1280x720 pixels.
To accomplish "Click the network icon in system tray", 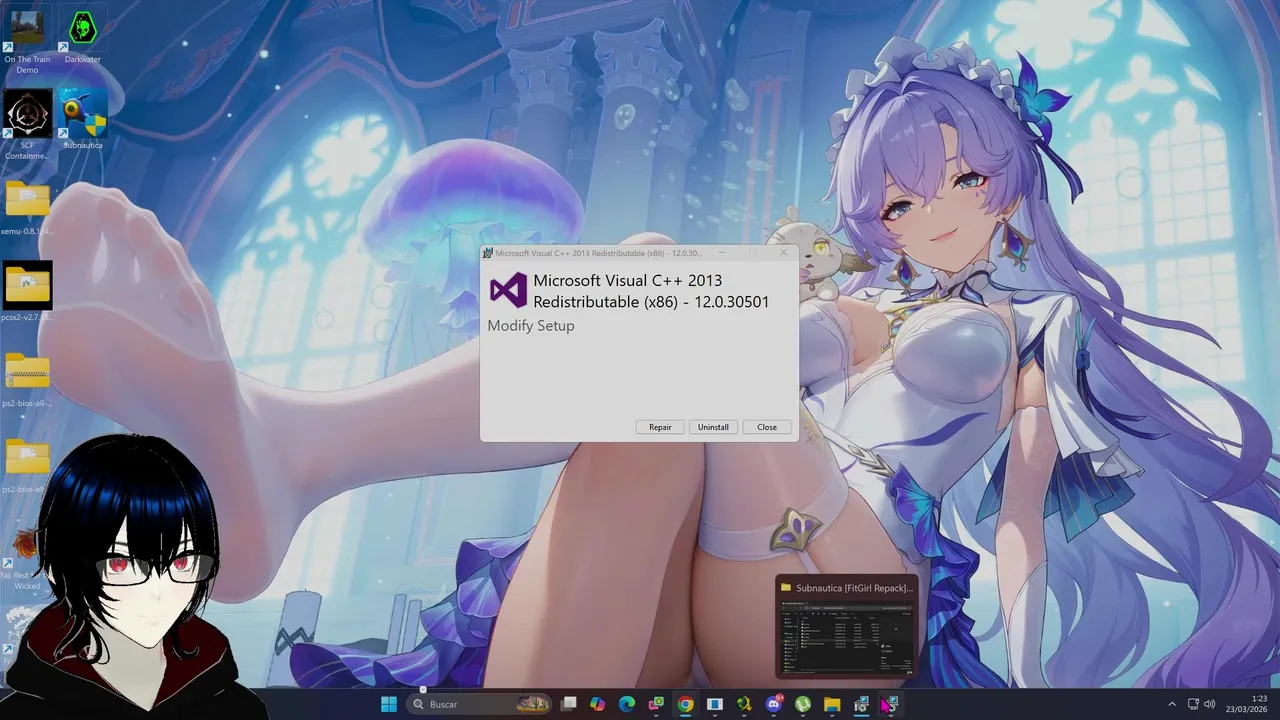I will coord(1193,704).
